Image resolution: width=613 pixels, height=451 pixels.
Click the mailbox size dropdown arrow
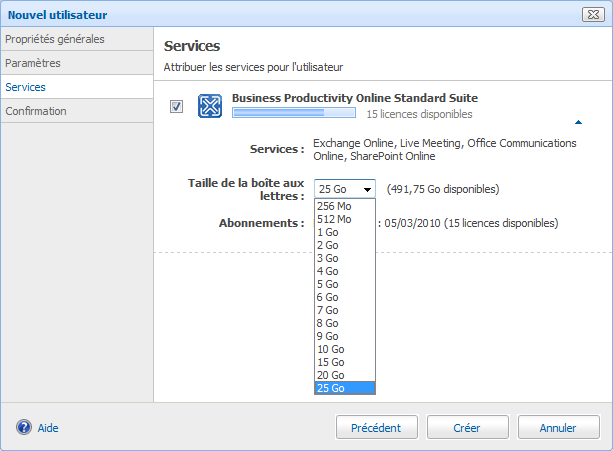(x=367, y=189)
